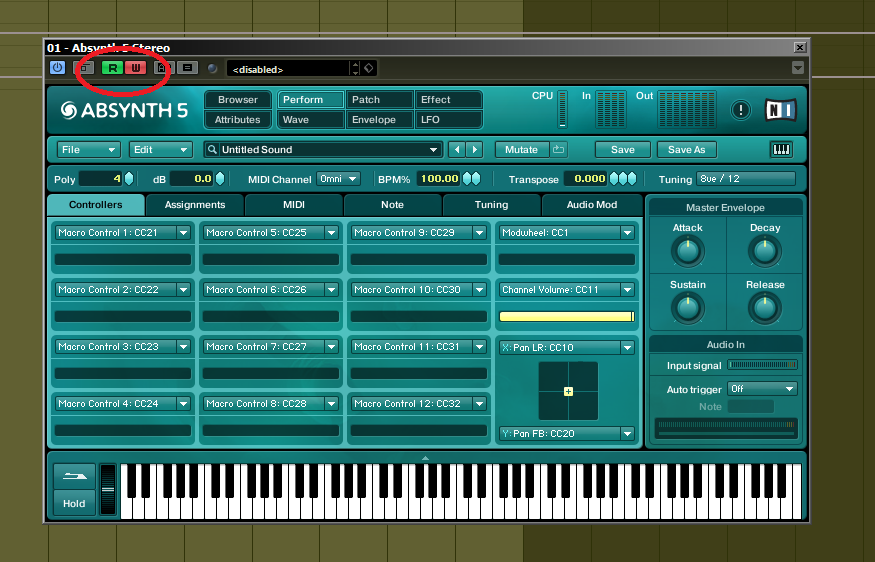
Task: Click the Sustain knob
Action: [x=688, y=308]
